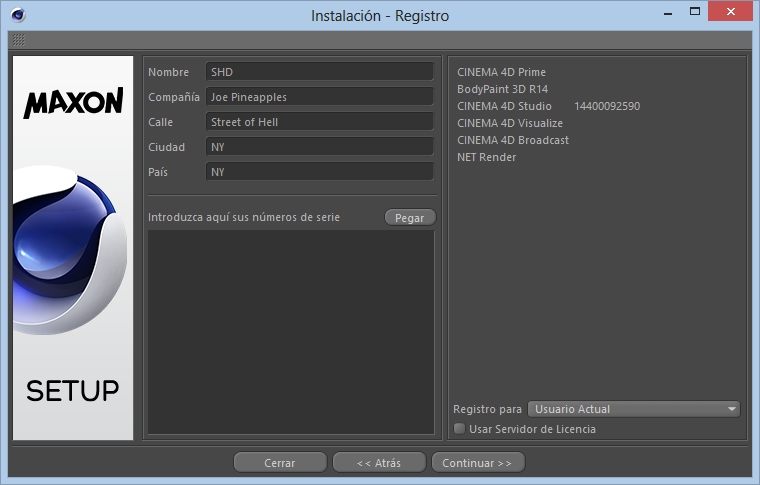
Task: Minimize the Instalación window
Action: pos(668,12)
